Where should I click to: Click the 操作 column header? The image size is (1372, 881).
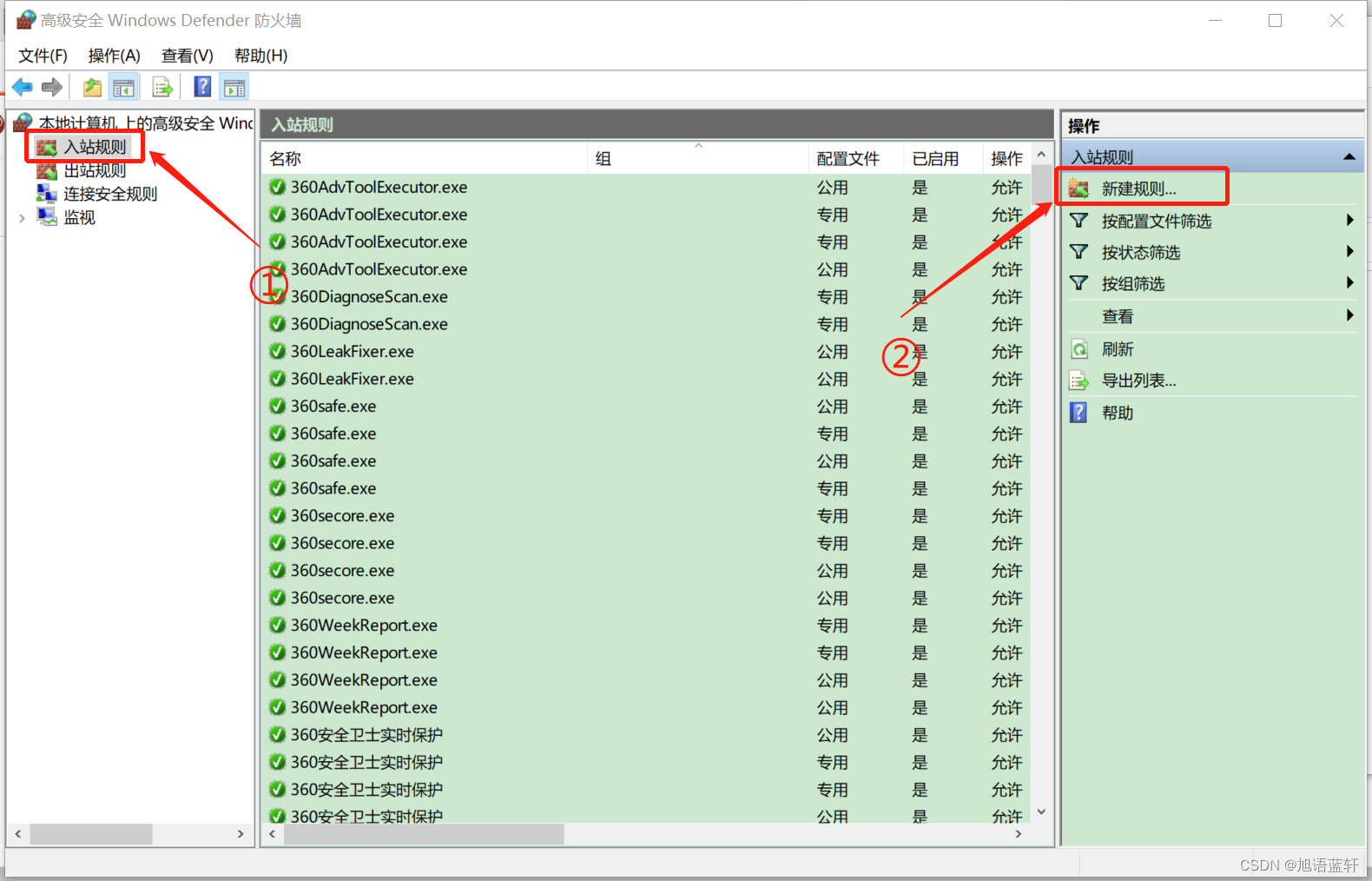(1007, 158)
